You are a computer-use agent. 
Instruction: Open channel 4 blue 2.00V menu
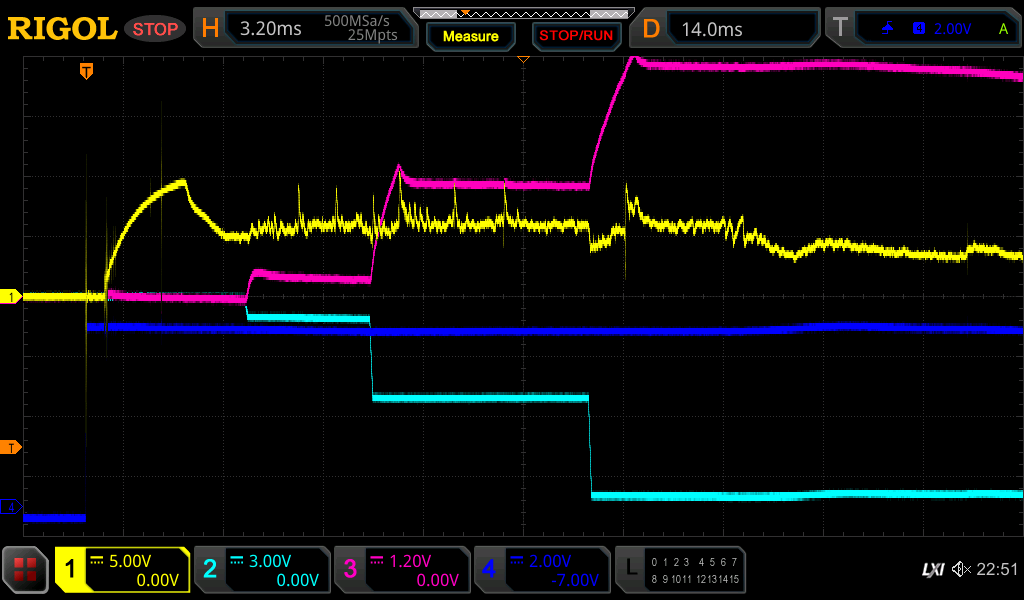pos(541,570)
